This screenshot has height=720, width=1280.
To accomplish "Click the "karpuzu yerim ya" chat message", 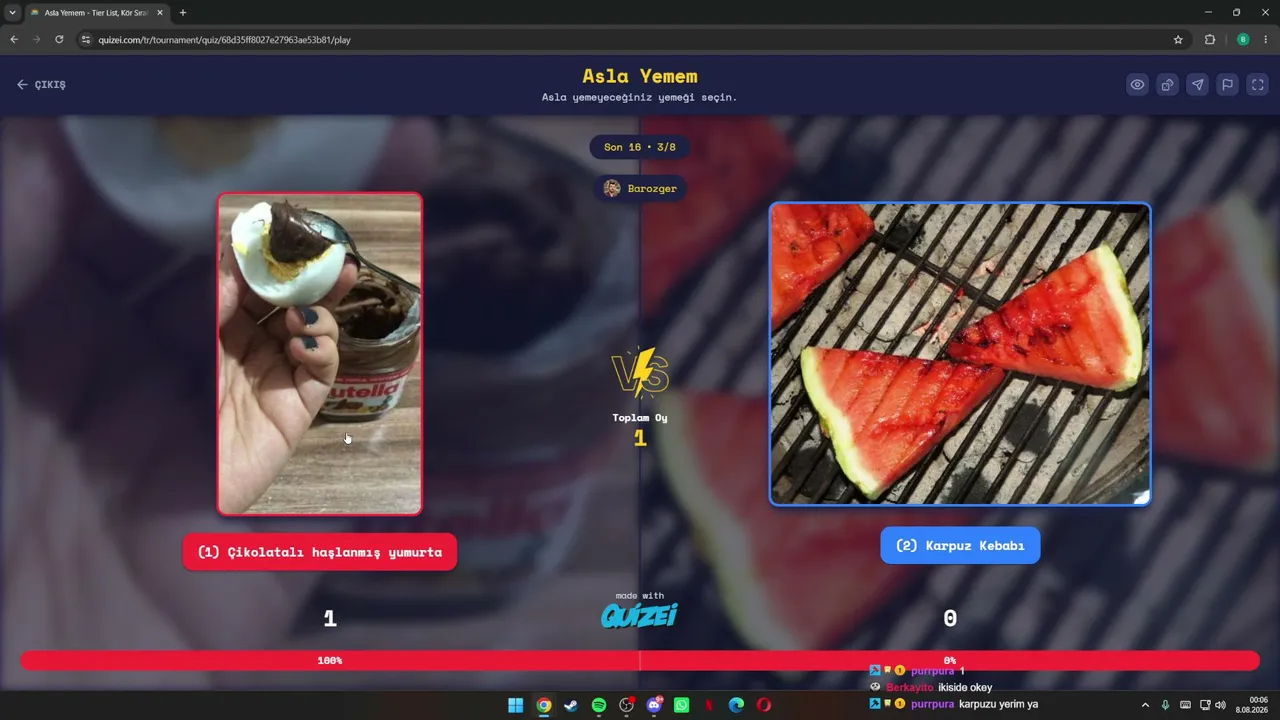I will coord(998,704).
